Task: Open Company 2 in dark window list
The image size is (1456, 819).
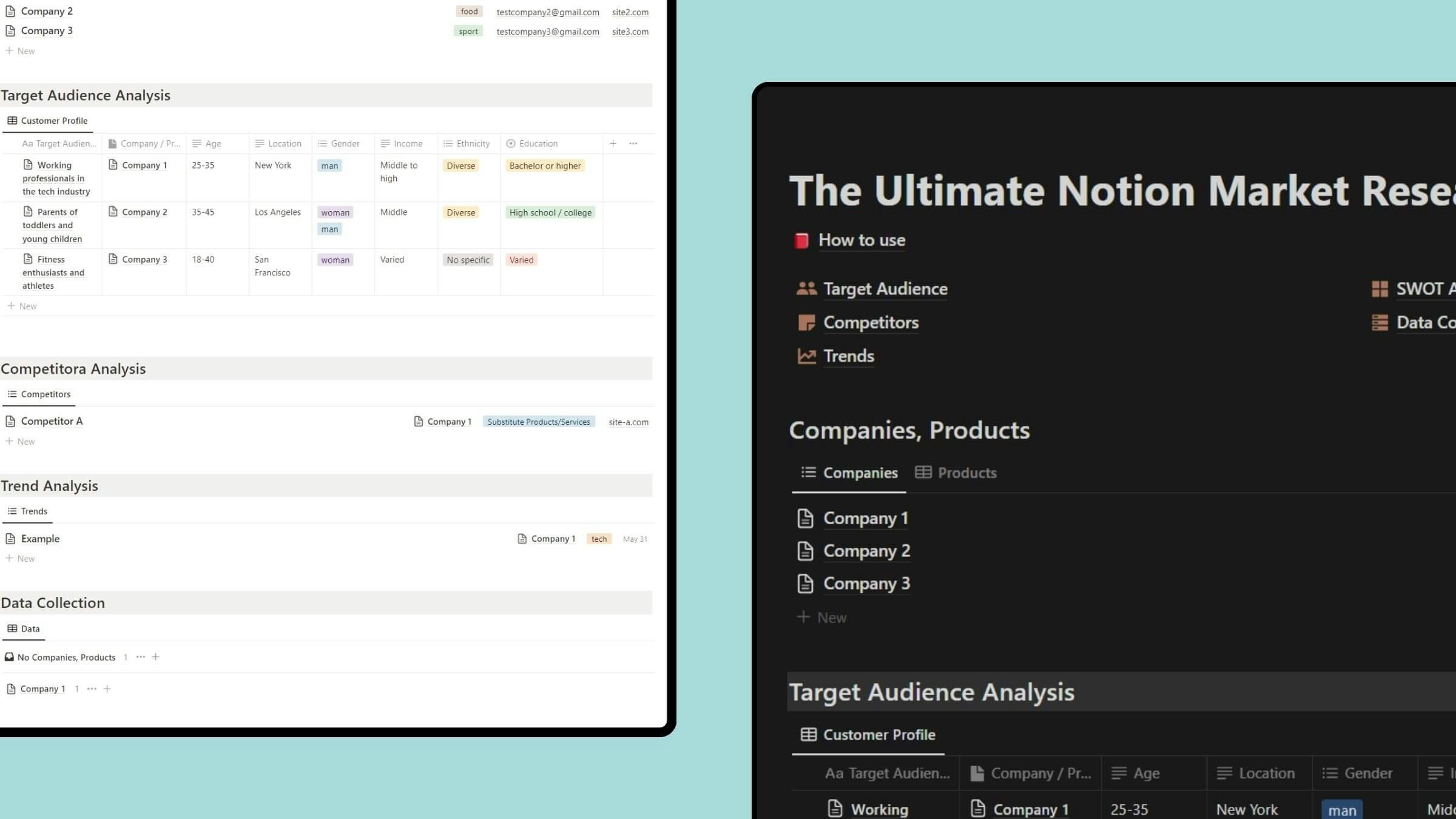Action: 866,551
